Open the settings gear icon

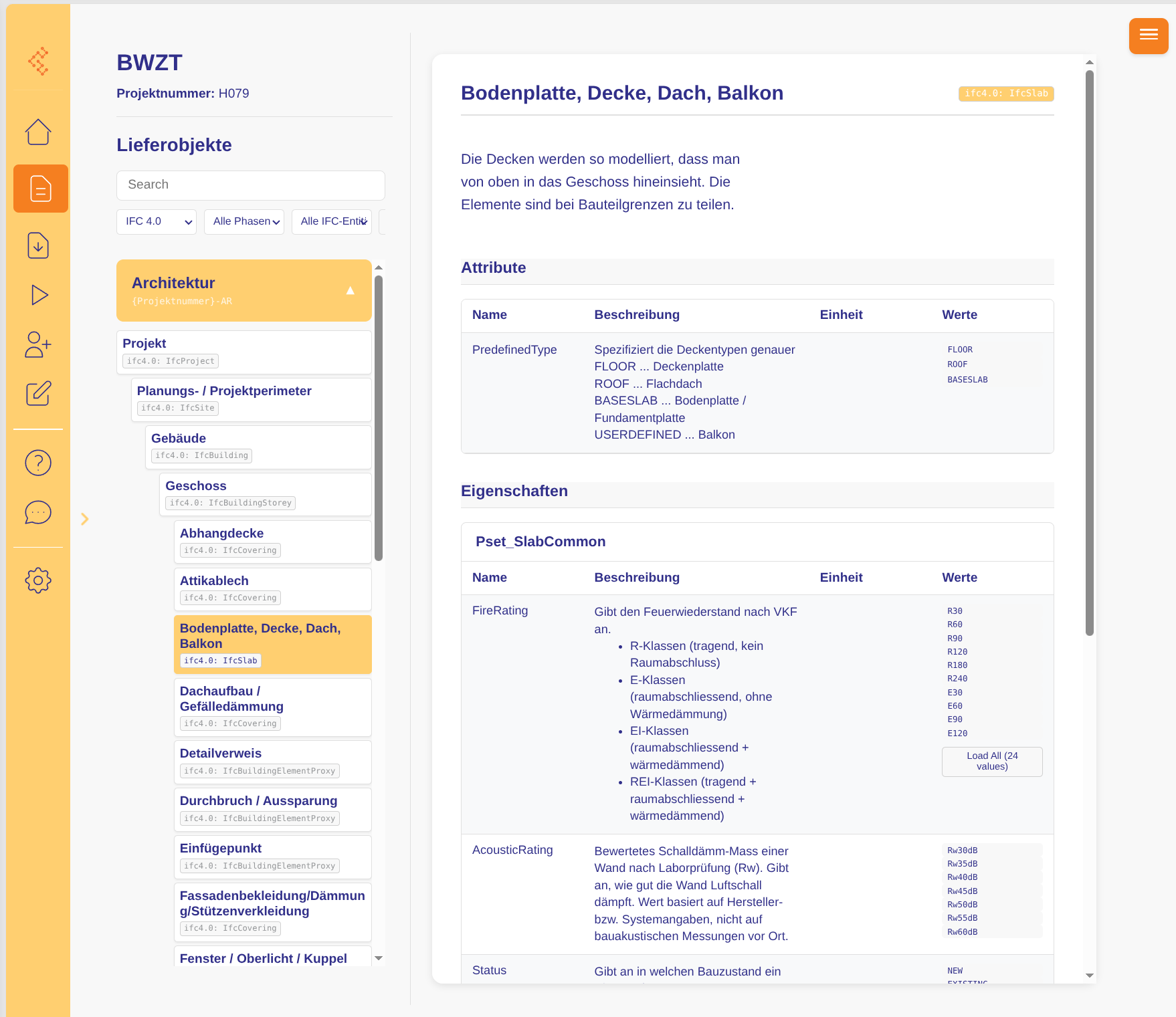point(38,580)
